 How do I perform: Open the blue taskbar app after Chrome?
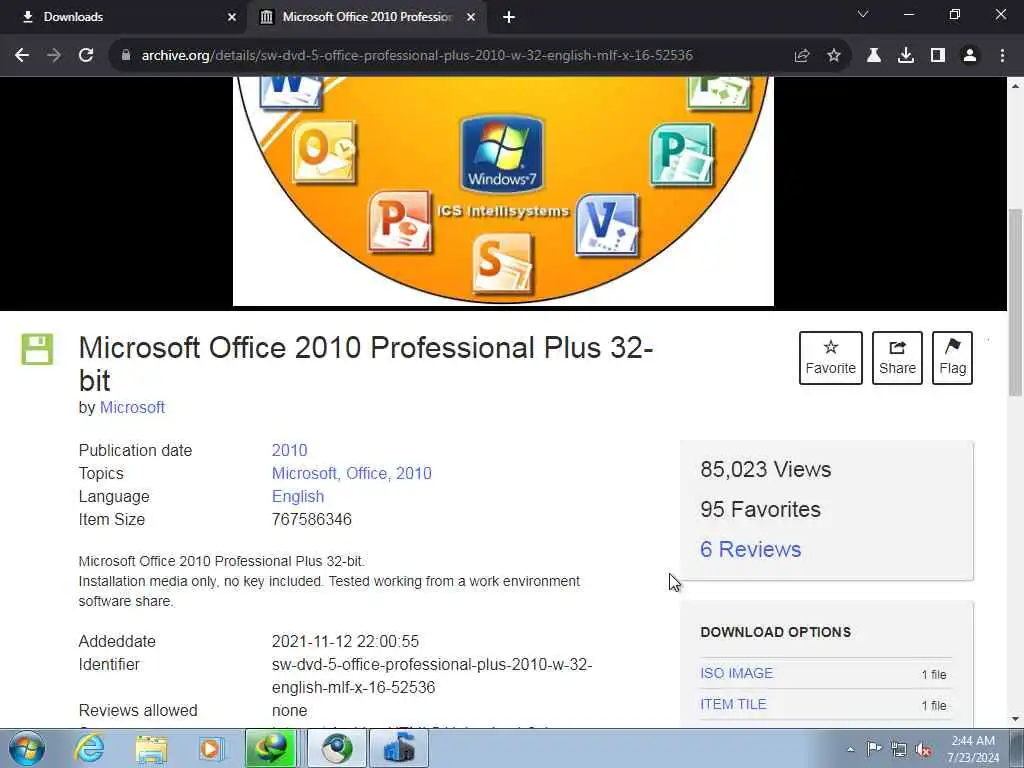pyautogui.click(x=399, y=748)
